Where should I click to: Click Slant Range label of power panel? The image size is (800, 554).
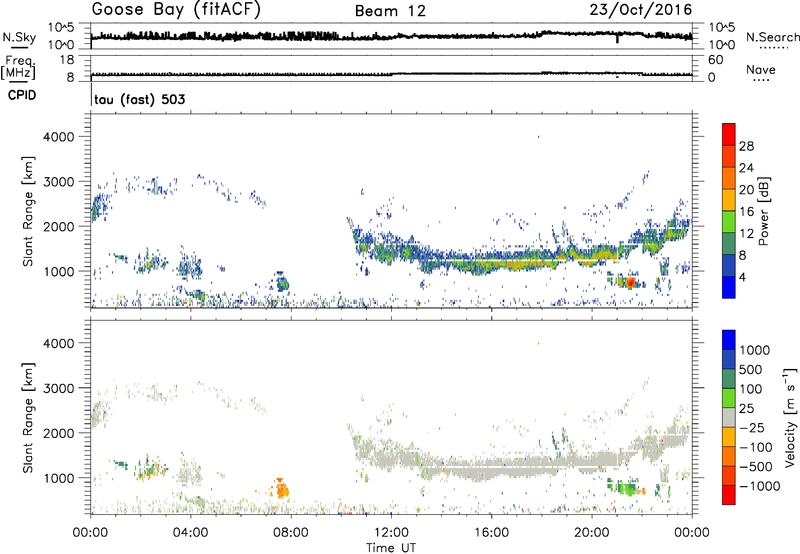tap(28, 211)
